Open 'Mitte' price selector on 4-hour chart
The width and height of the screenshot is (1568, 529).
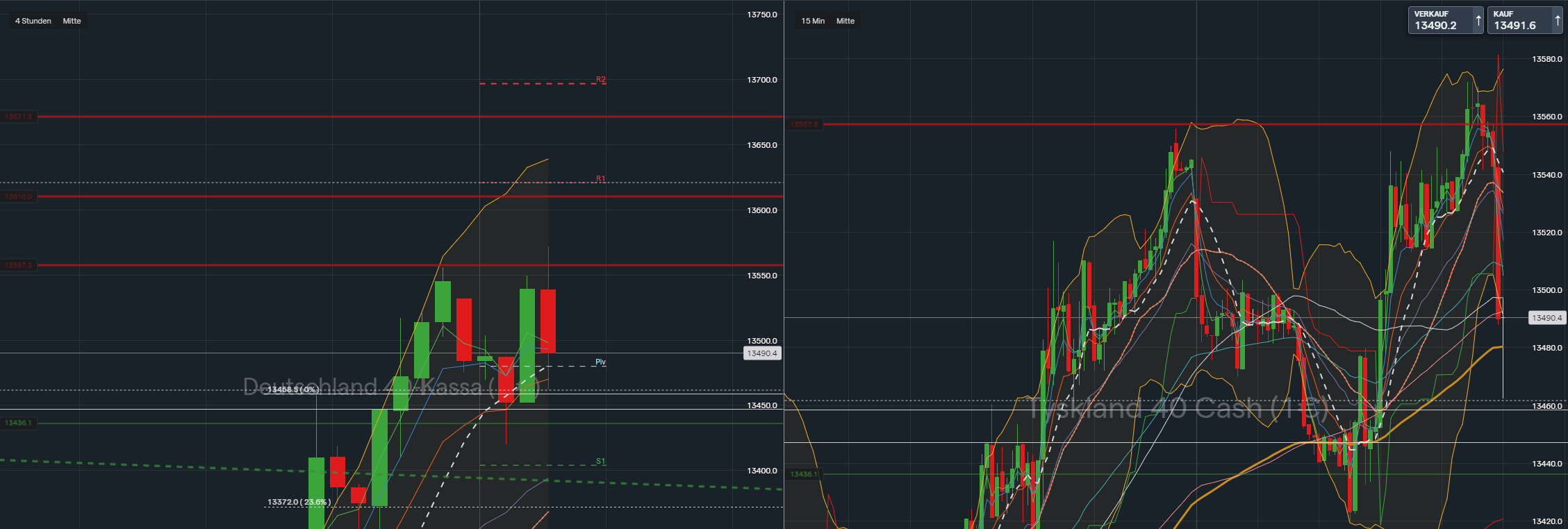(72, 21)
